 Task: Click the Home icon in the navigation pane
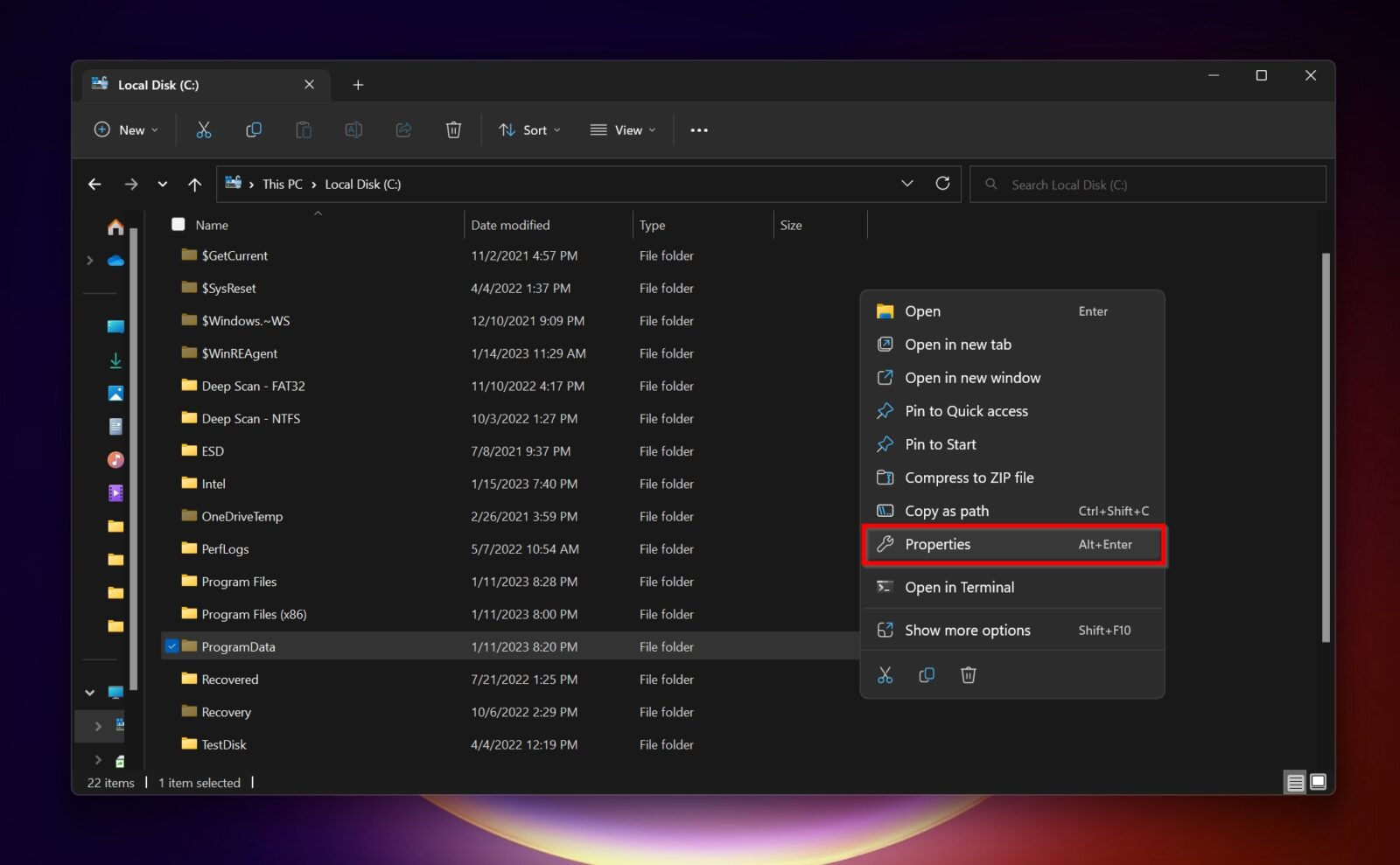coord(115,227)
